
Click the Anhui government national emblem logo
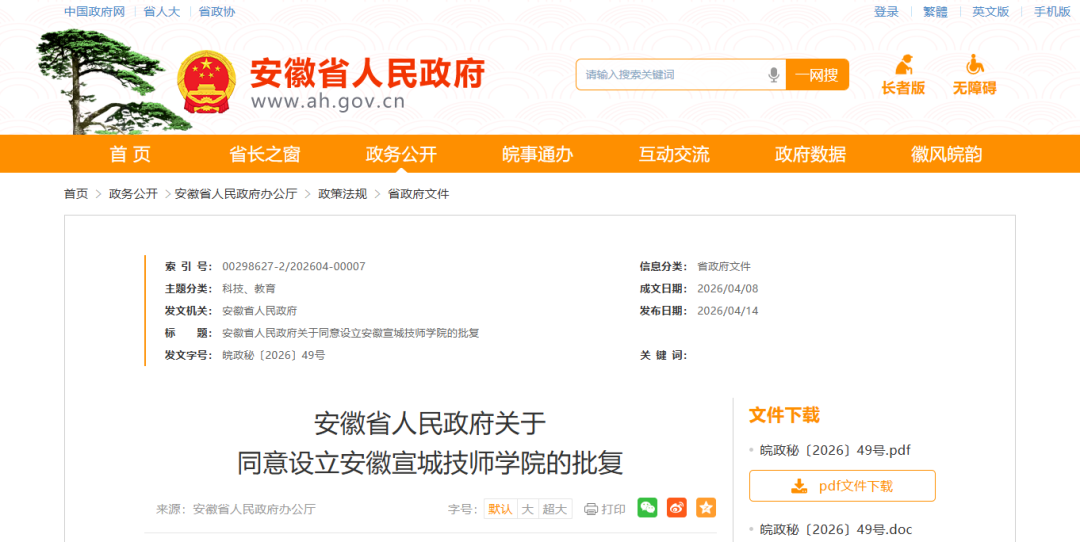(x=206, y=82)
